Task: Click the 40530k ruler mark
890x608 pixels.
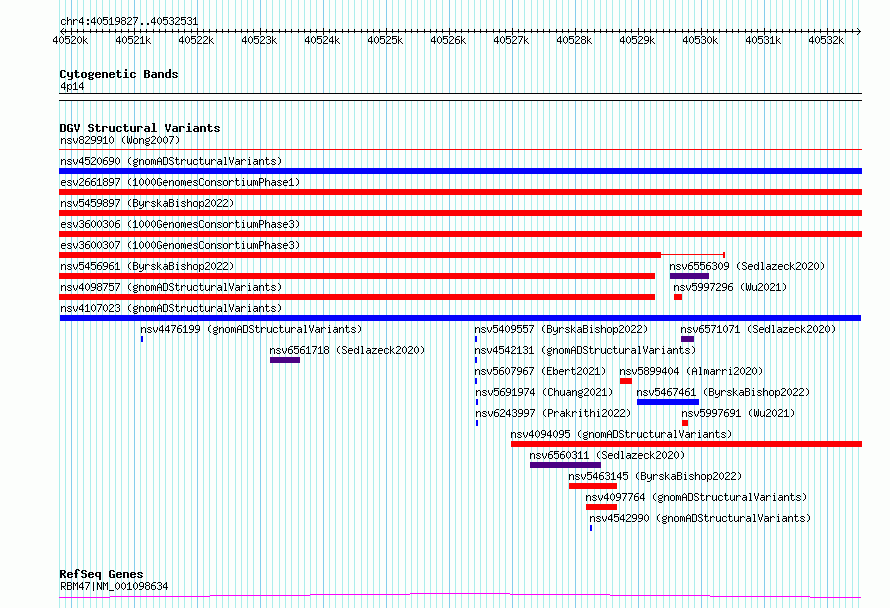Action: pos(700,40)
